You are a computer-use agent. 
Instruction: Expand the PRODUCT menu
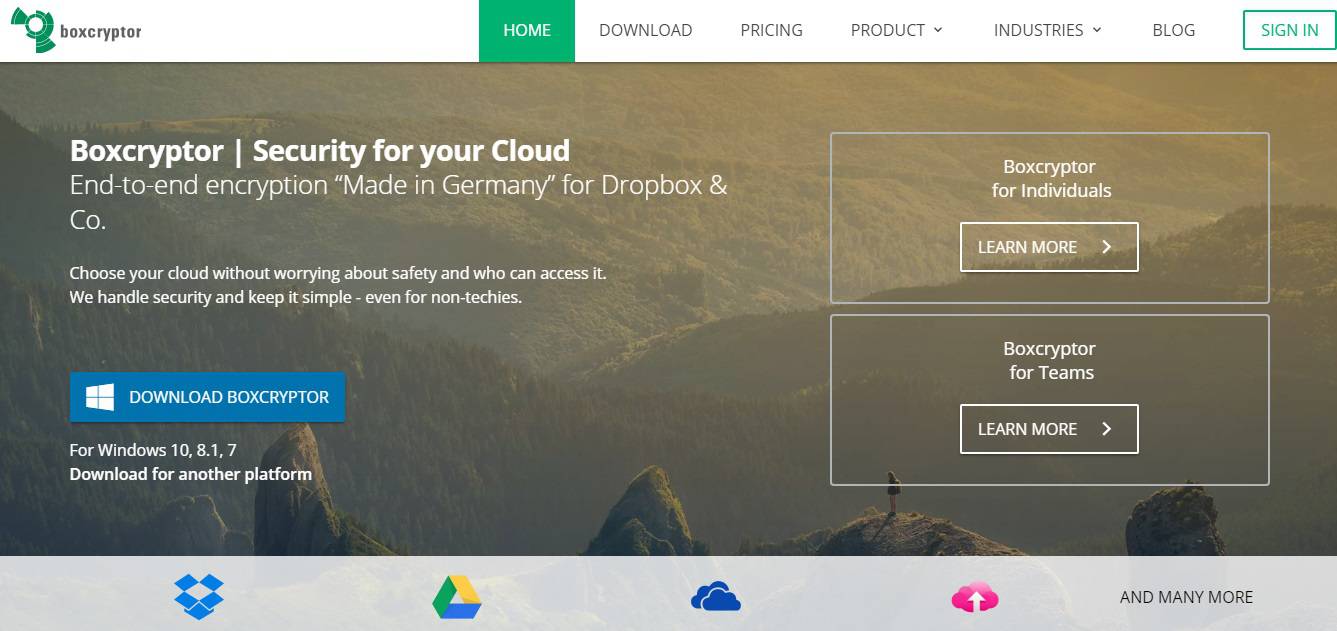click(x=897, y=30)
